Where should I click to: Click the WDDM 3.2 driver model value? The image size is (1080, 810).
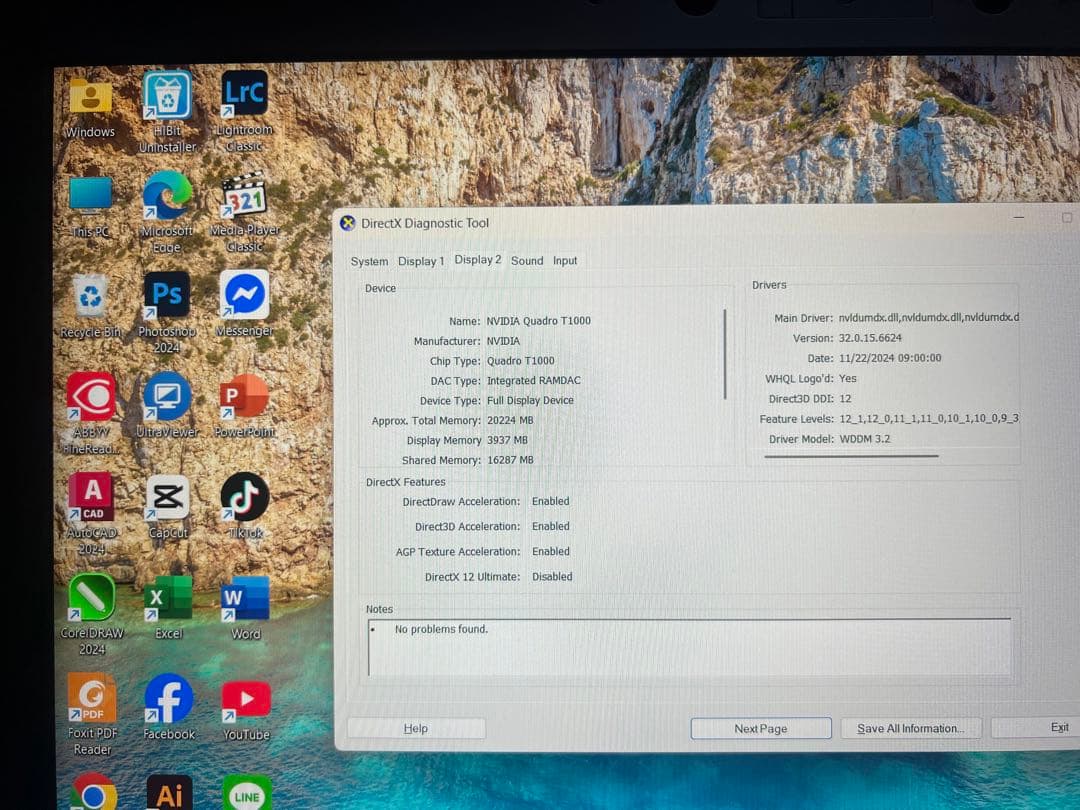coord(865,439)
